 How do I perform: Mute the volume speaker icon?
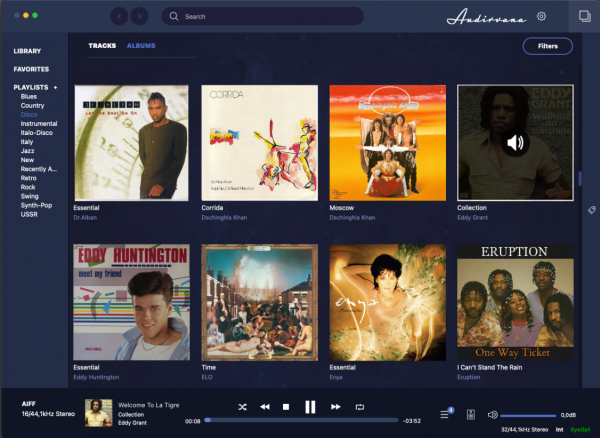click(x=492, y=414)
